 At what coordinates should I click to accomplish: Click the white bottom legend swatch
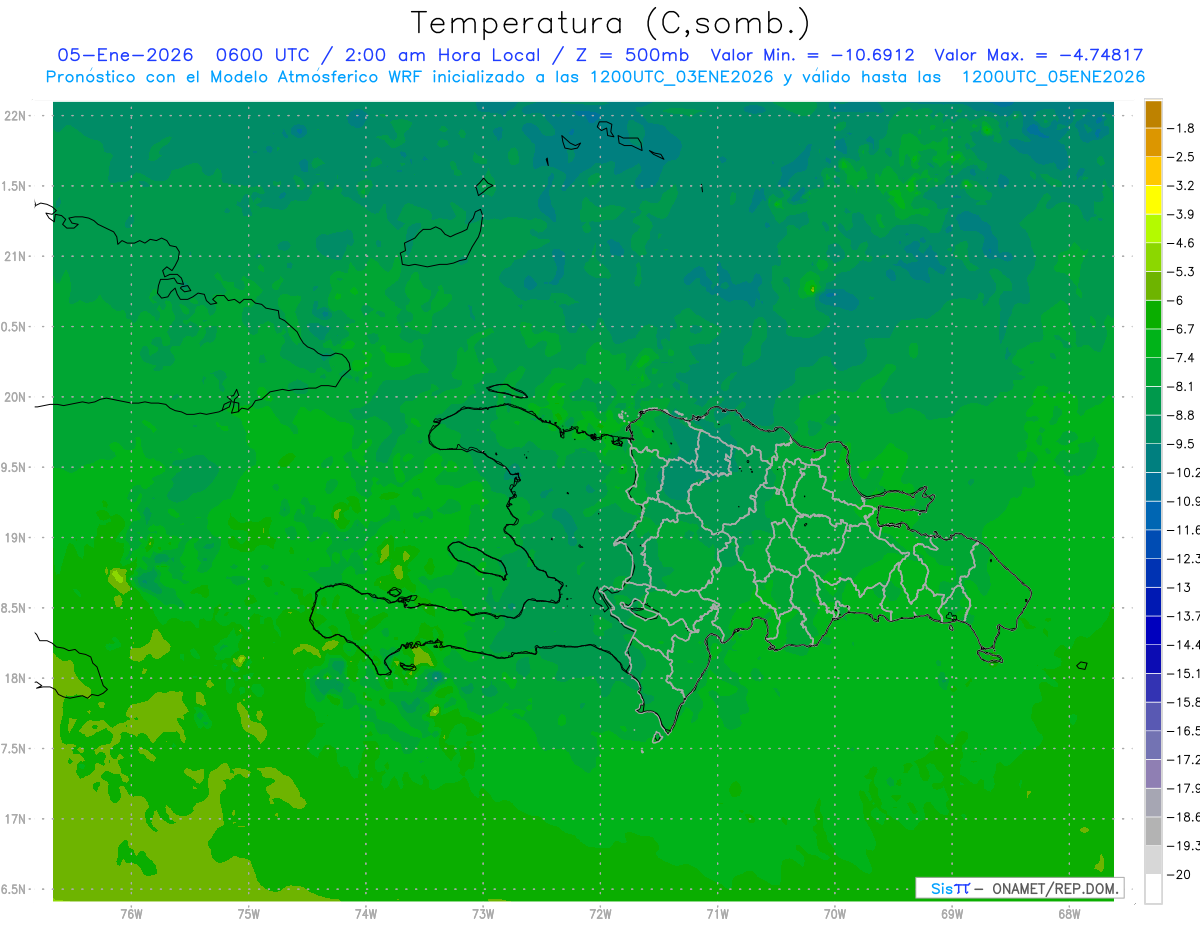1153,889
